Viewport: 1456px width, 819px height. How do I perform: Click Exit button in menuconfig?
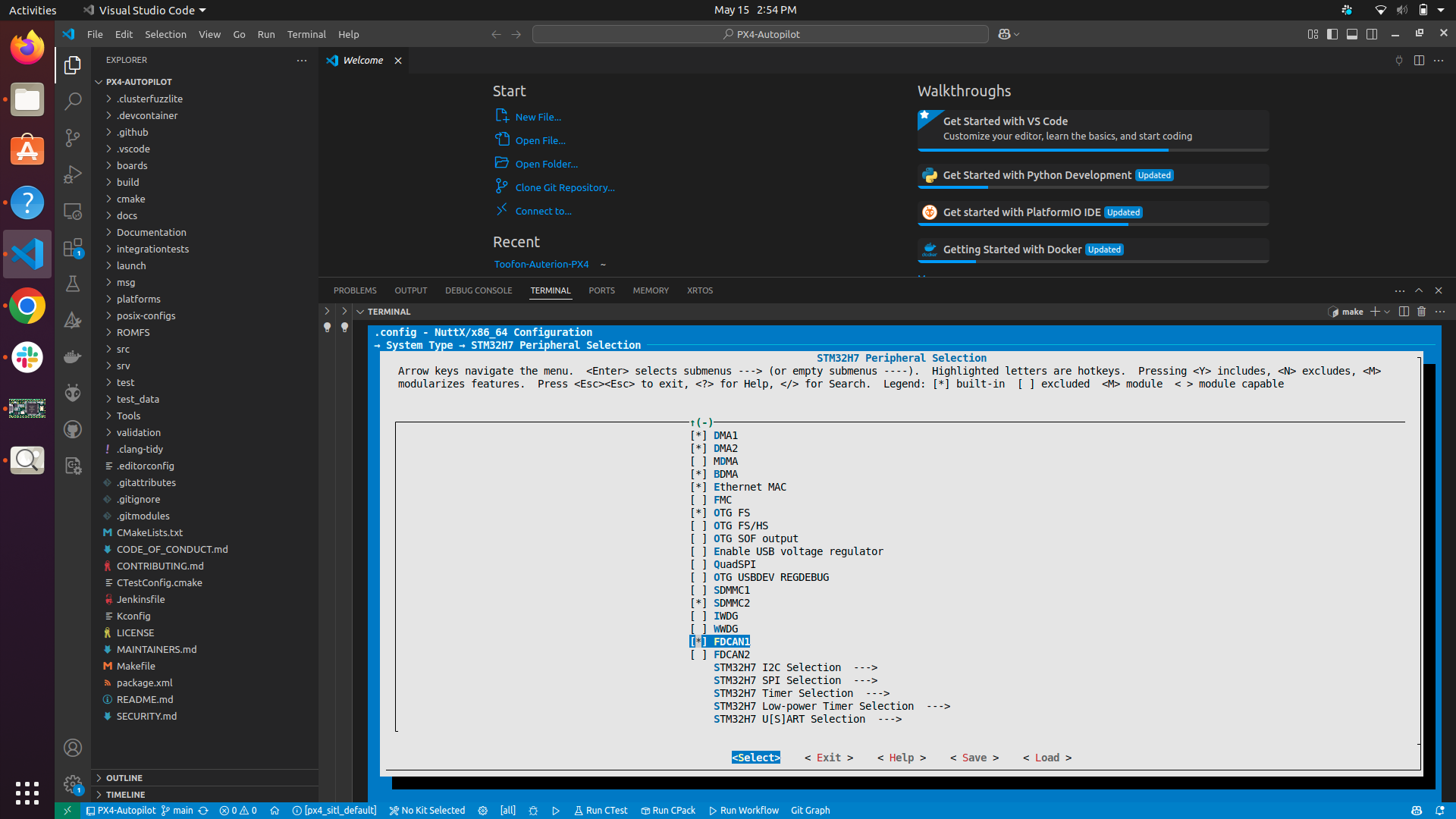(829, 758)
